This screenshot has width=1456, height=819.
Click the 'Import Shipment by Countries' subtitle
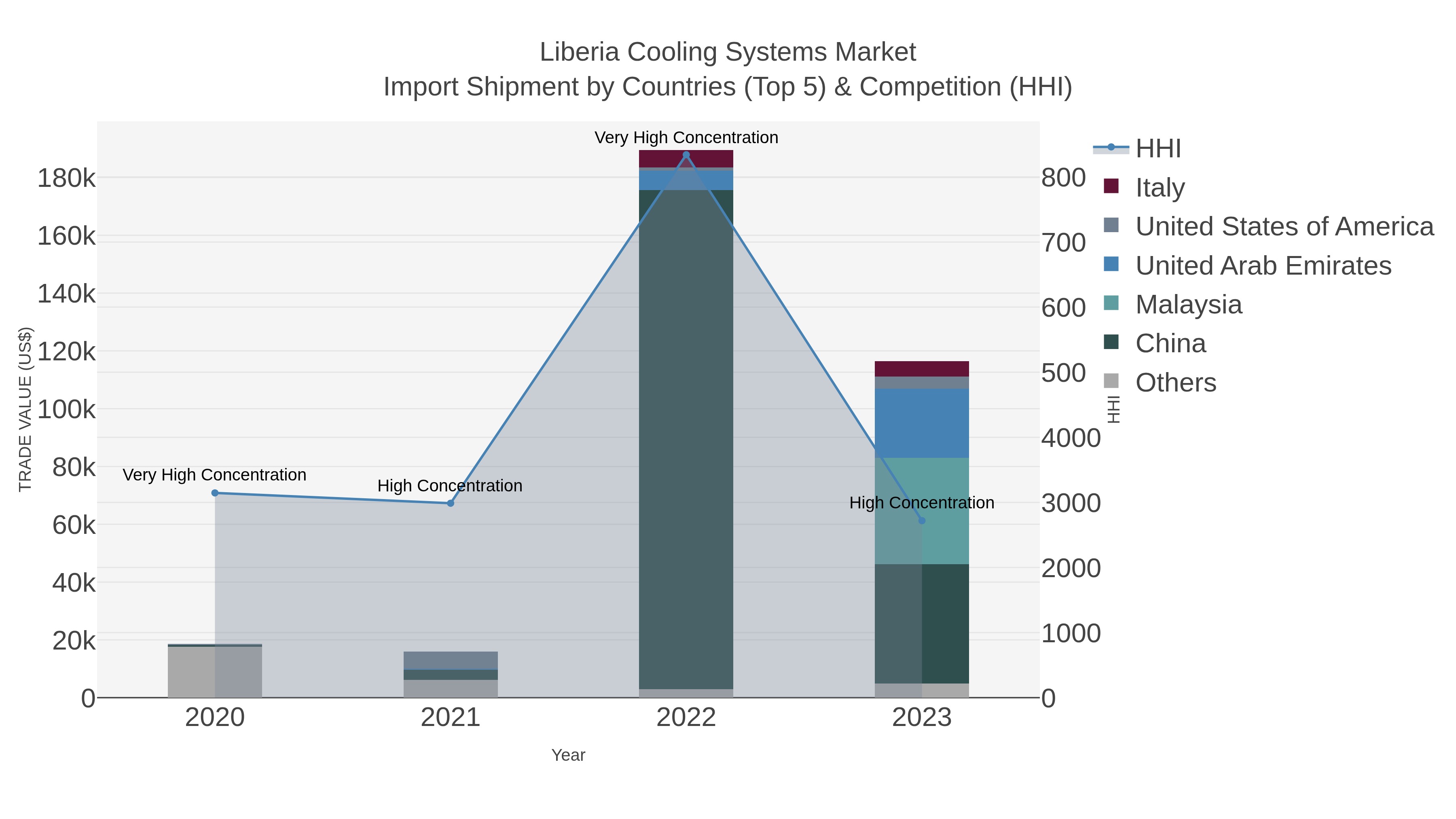[728, 87]
